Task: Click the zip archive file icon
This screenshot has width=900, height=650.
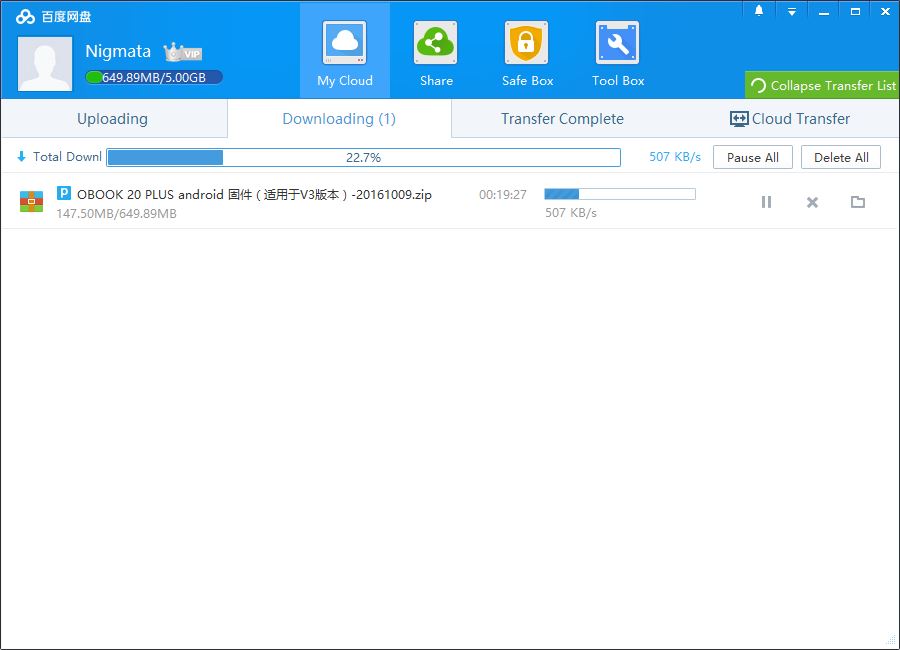Action: 32,202
